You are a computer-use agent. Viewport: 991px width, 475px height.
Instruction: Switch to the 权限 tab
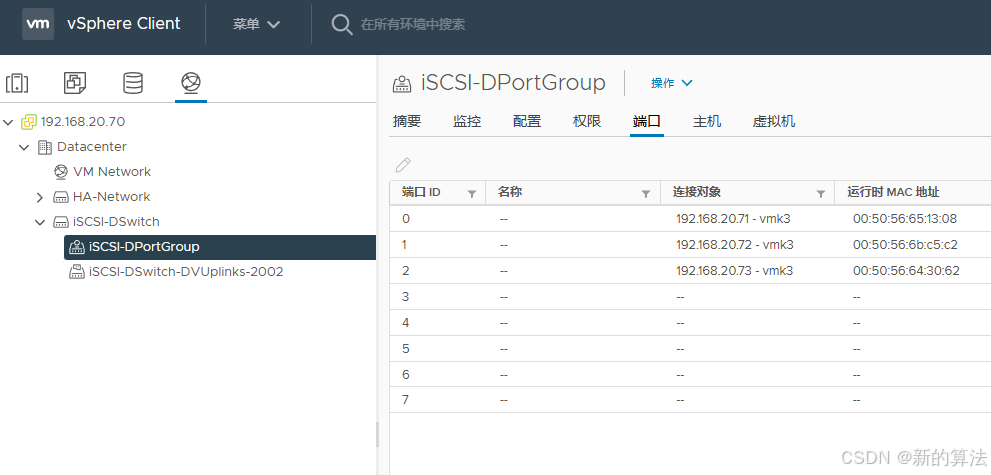(587, 121)
